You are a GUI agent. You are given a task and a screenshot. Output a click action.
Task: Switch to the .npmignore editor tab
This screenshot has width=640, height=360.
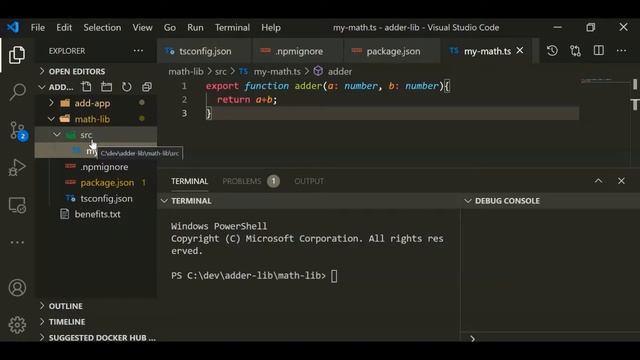point(298,51)
